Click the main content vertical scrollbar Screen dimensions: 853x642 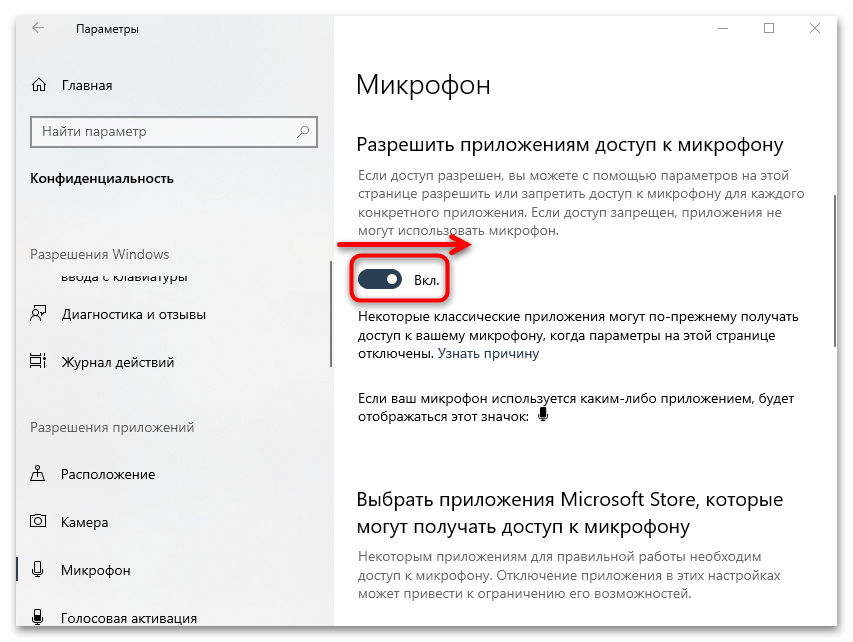pyautogui.click(x=836, y=270)
